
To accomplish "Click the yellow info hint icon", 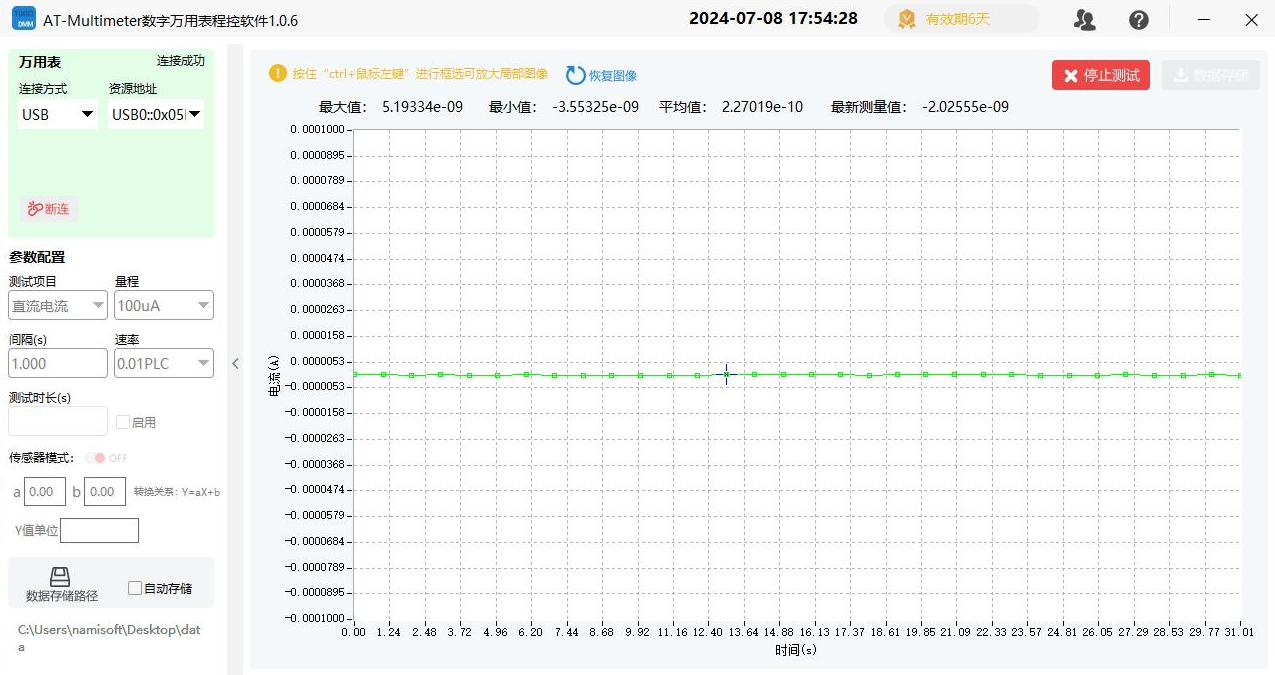I will click(x=278, y=73).
